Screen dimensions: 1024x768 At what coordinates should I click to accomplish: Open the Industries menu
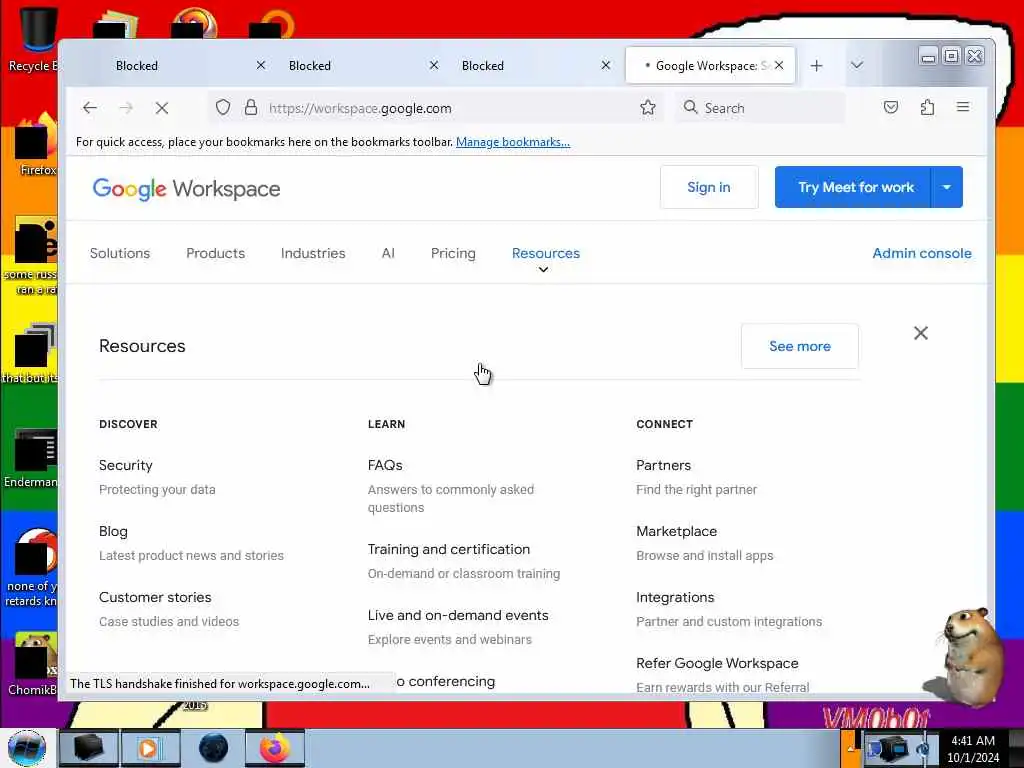click(313, 253)
